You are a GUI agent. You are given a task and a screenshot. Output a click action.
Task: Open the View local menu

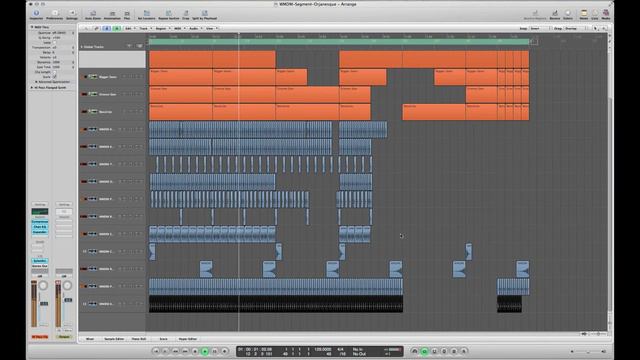click(211, 29)
